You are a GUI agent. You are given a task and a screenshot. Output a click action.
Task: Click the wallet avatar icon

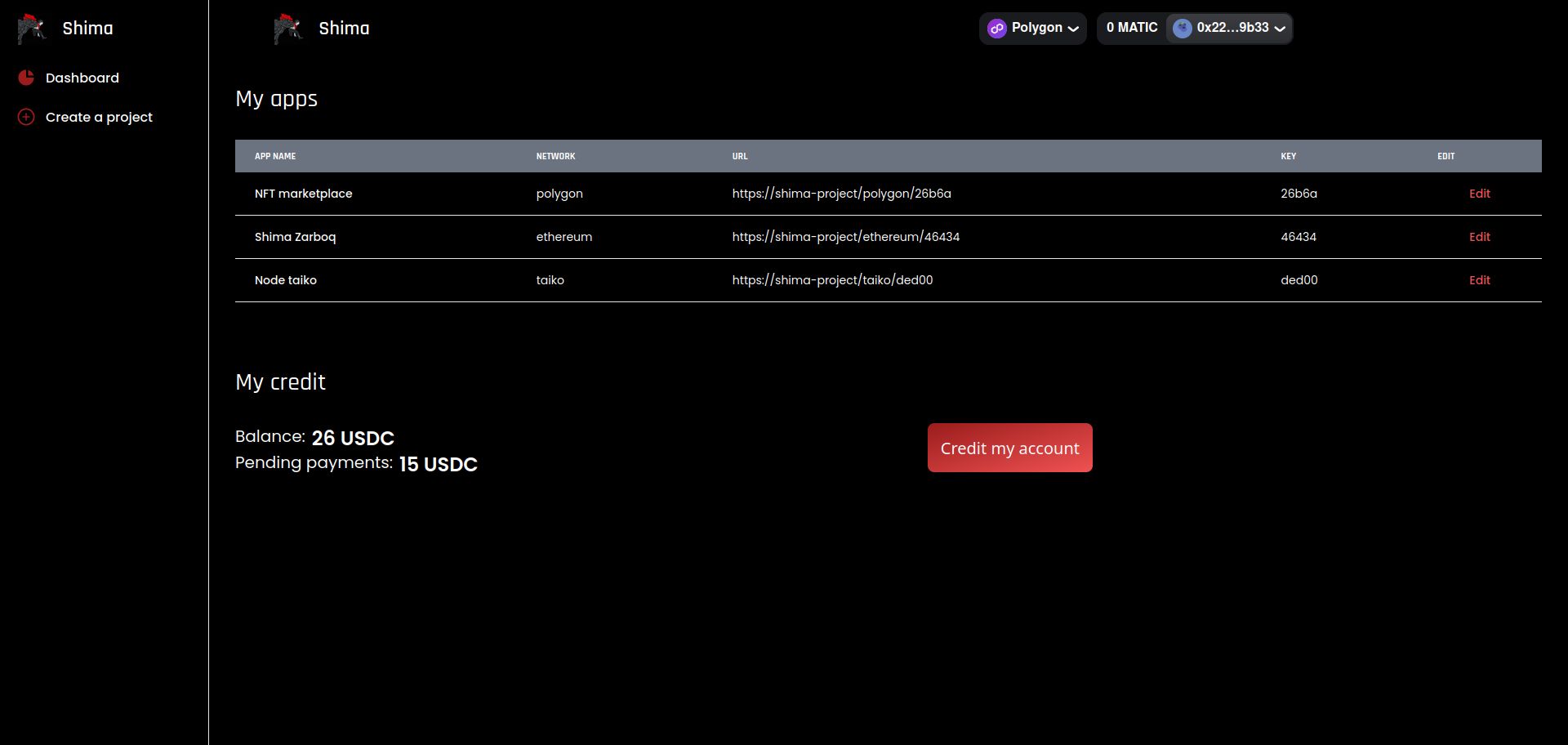(x=1182, y=29)
